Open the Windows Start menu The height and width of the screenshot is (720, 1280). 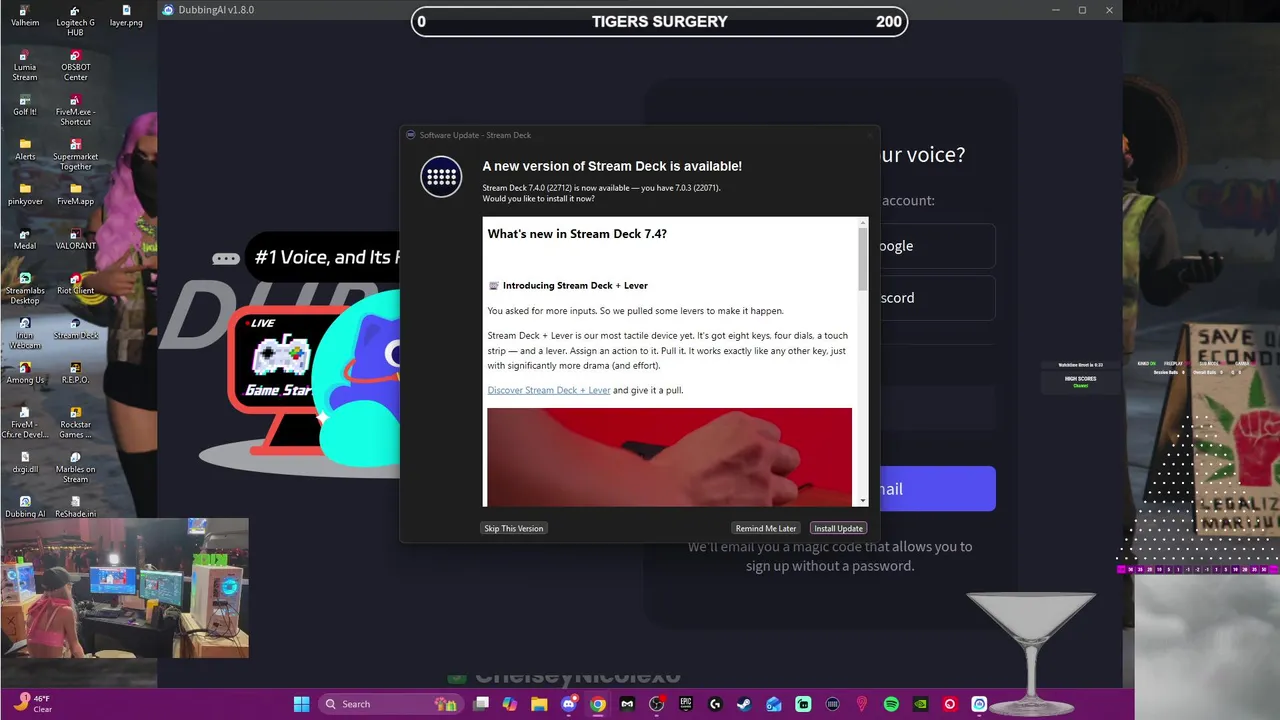point(301,704)
